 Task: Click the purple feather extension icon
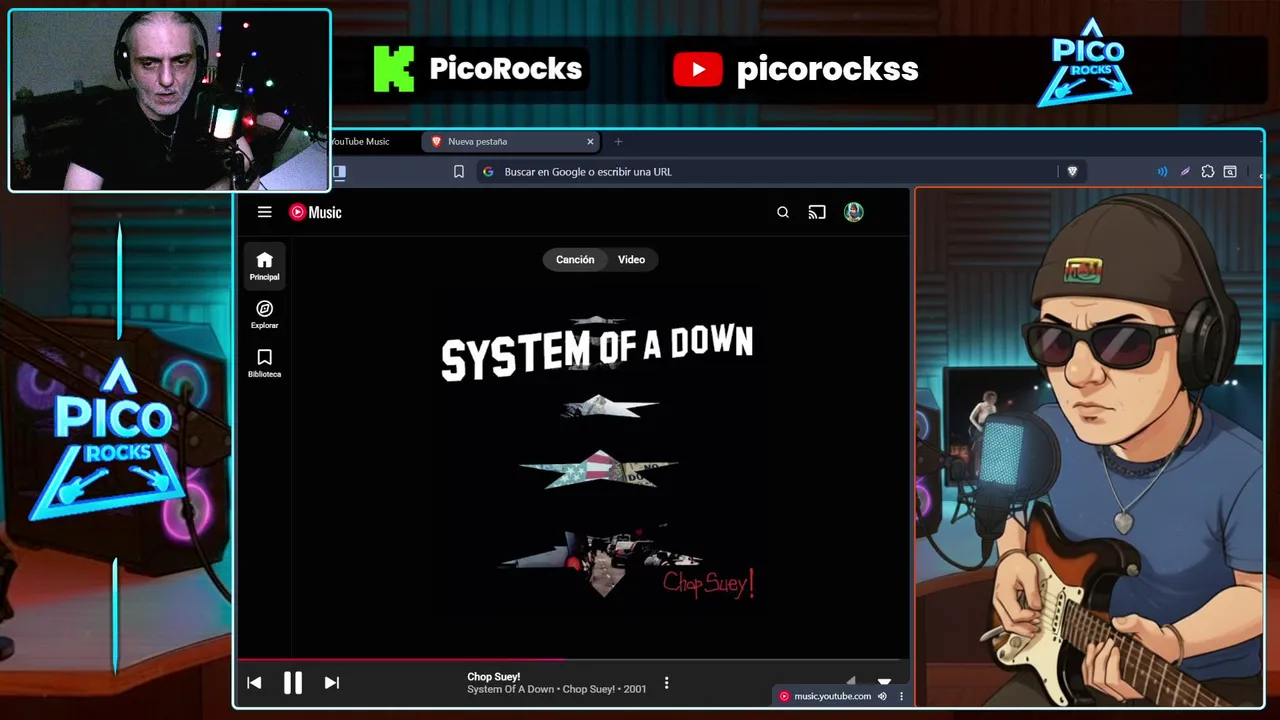1185,172
